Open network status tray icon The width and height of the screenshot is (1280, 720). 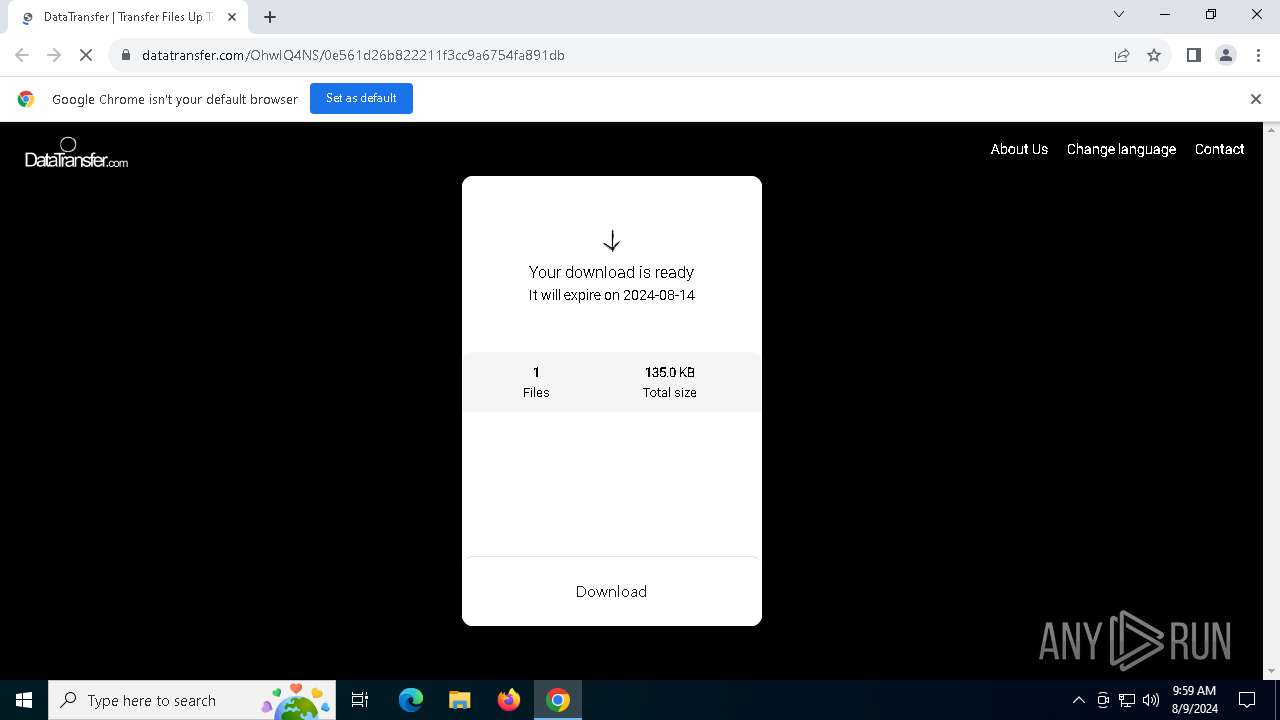coord(1127,700)
